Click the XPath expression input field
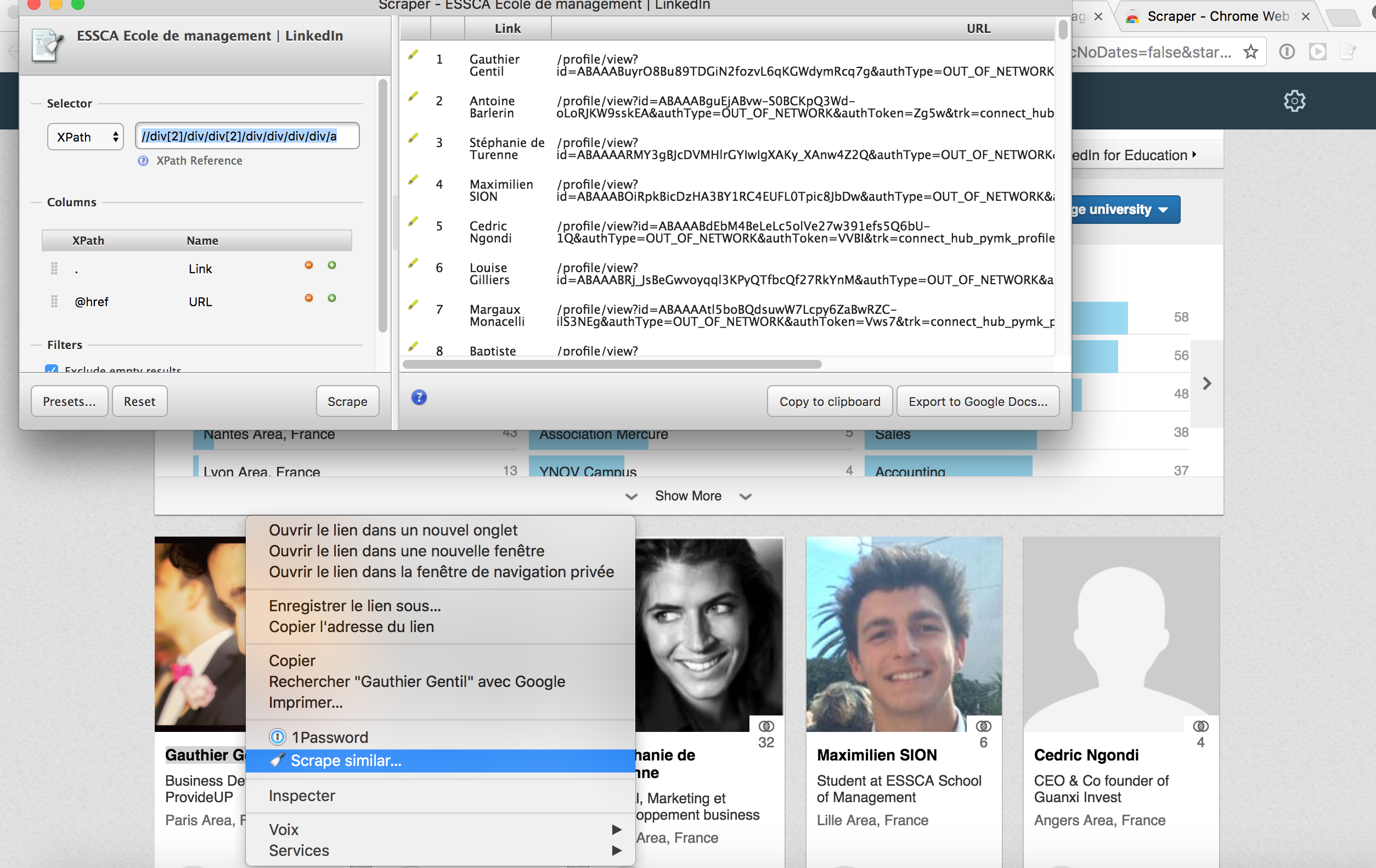1376x868 pixels. [247, 136]
